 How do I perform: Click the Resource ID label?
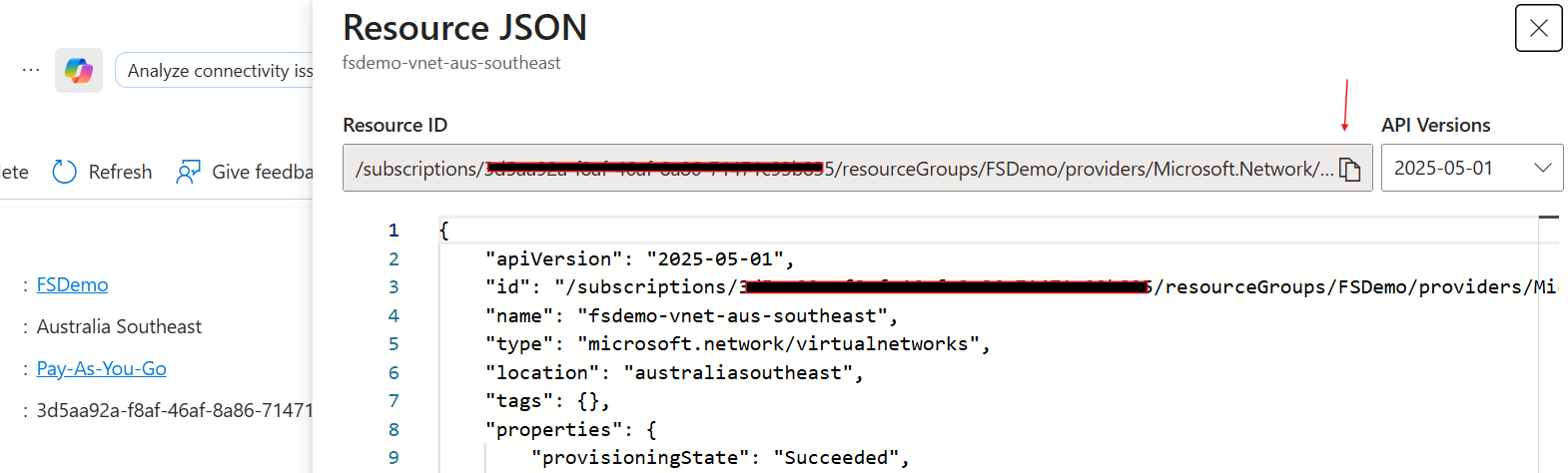point(394,125)
